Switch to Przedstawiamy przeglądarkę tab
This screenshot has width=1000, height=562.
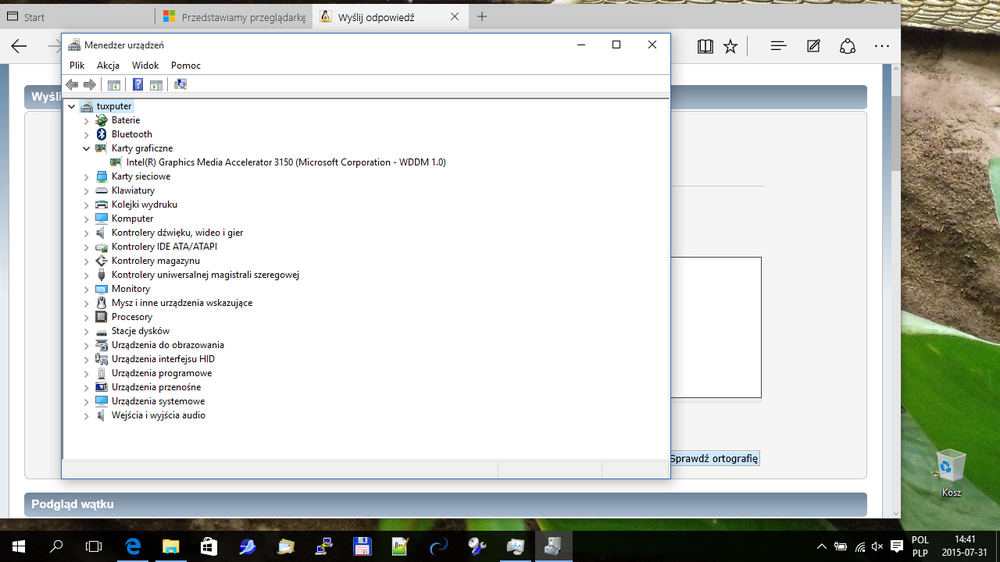point(234,17)
